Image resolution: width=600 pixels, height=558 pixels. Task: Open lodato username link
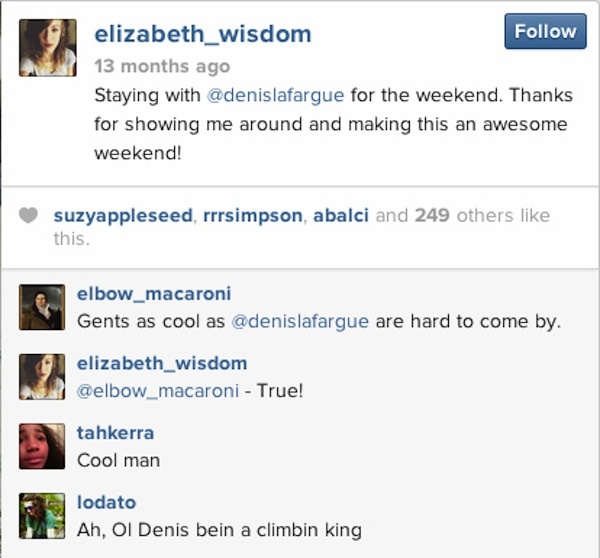pyautogui.click(x=106, y=503)
